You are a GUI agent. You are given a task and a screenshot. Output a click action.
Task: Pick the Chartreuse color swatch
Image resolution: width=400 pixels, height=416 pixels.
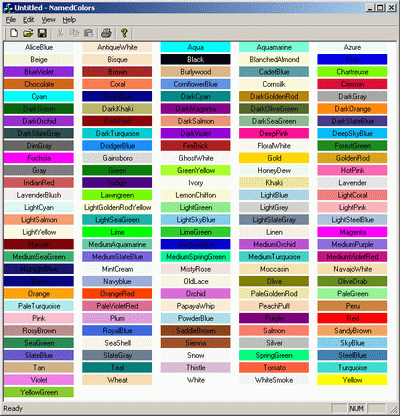pyautogui.click(x=352, y=72)
